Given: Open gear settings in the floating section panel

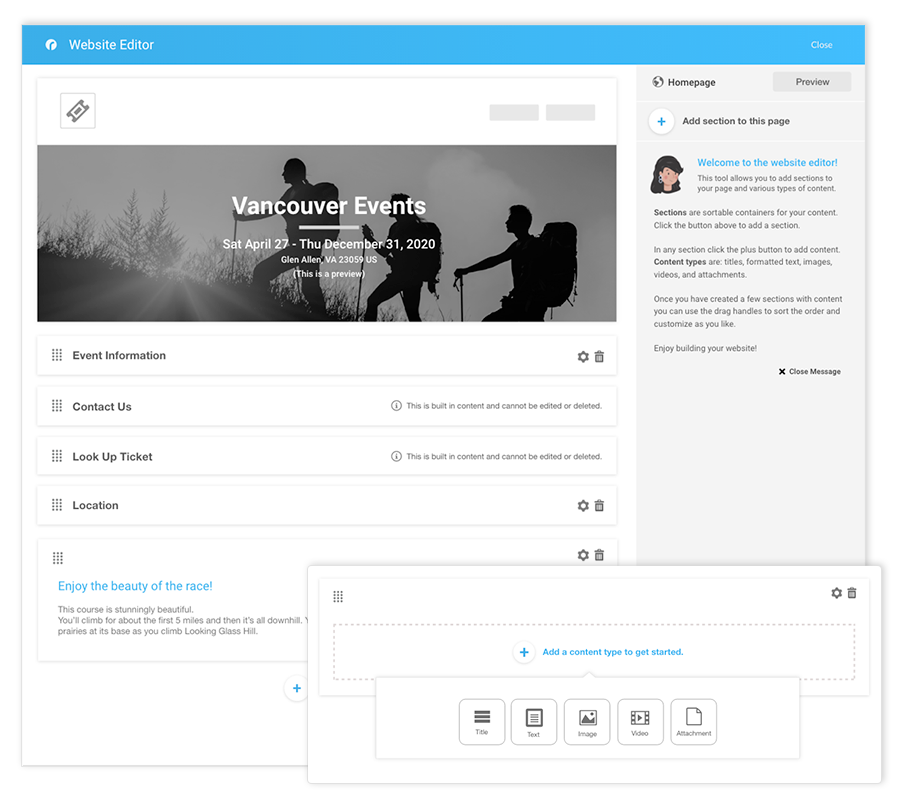Looking at the screenshot, I should (836, 593).
